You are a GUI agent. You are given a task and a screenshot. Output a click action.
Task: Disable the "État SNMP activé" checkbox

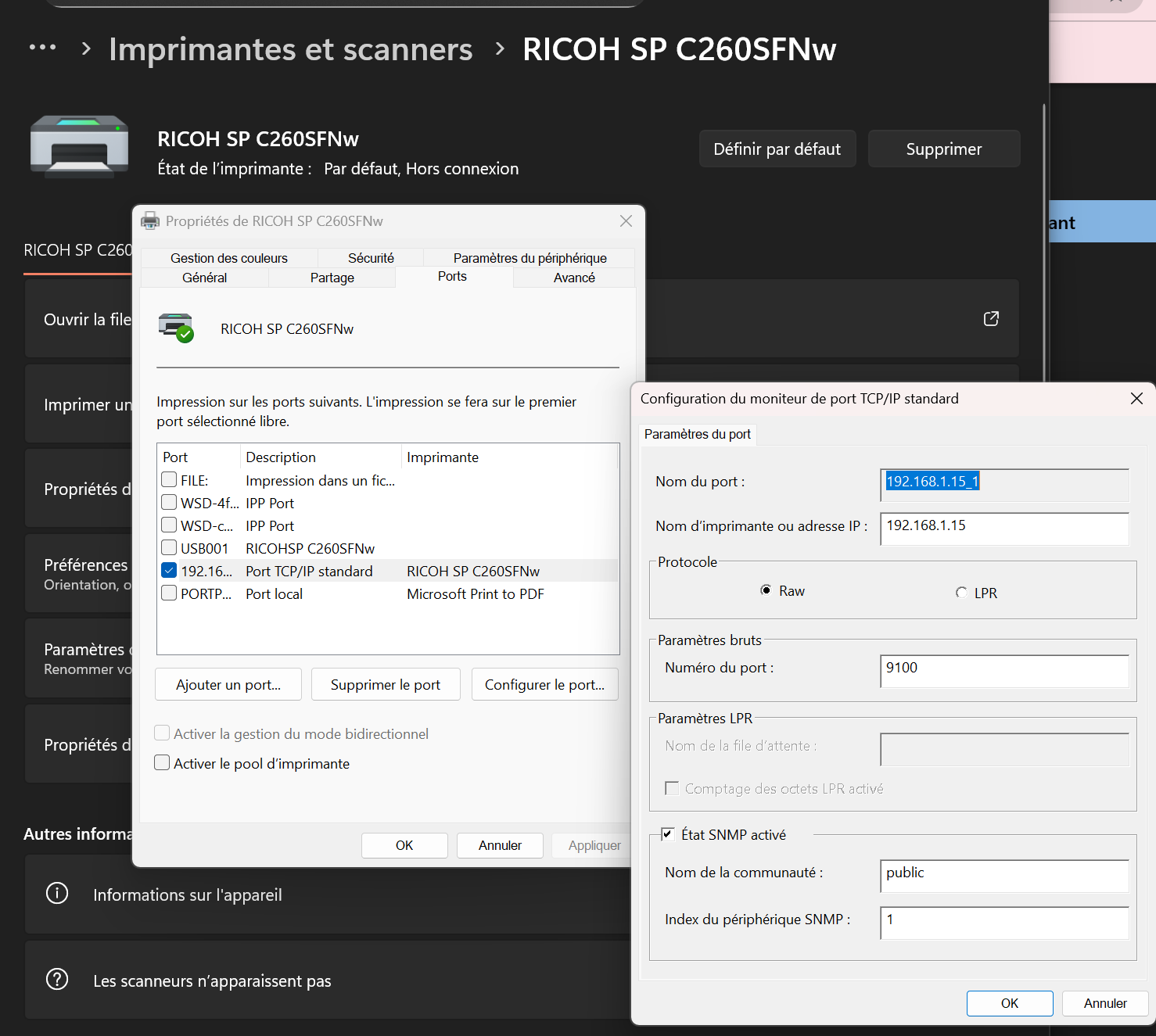click(669, 834)
